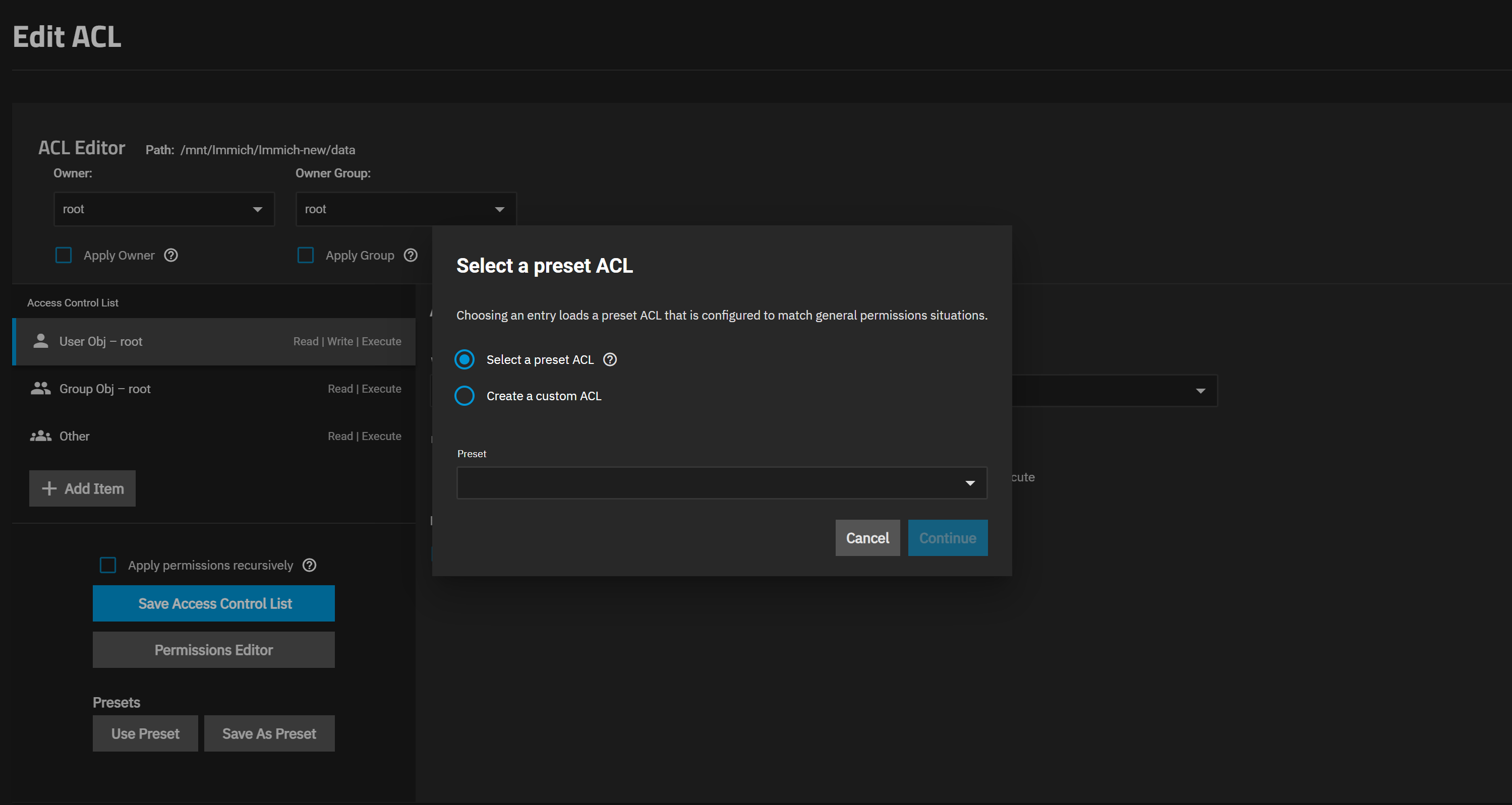
Task: Expand the Owner Group dropdown
Action: pos(405,210)
